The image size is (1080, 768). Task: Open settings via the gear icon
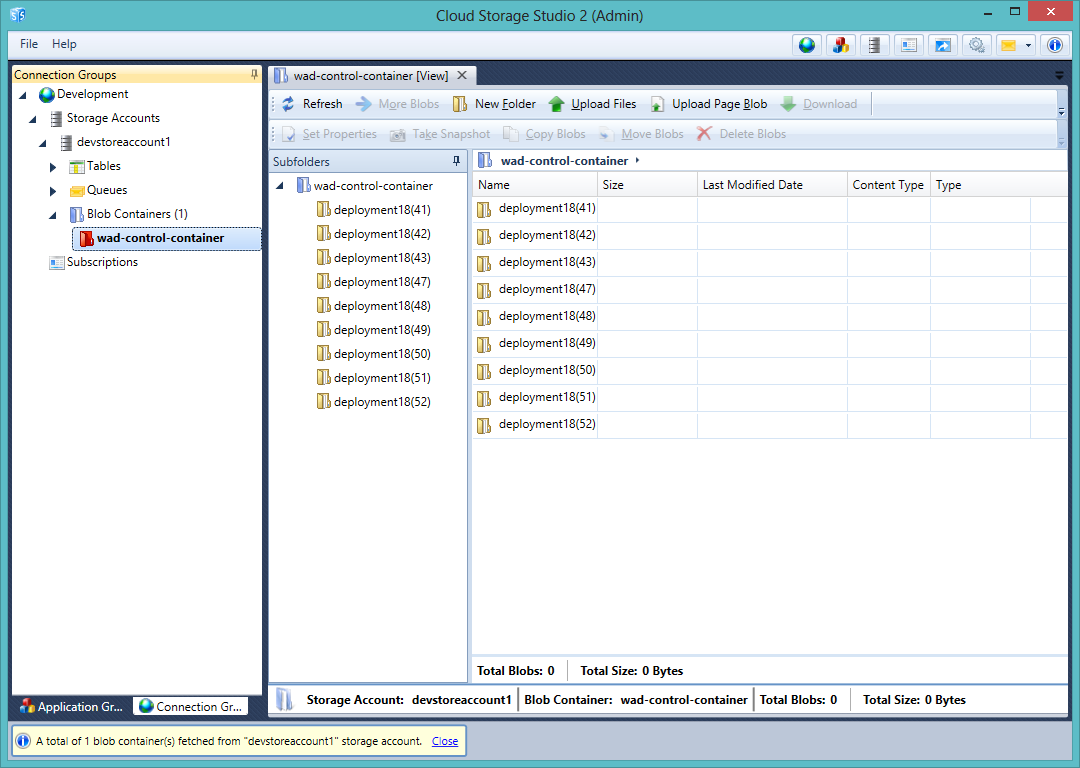coord(976,45)
